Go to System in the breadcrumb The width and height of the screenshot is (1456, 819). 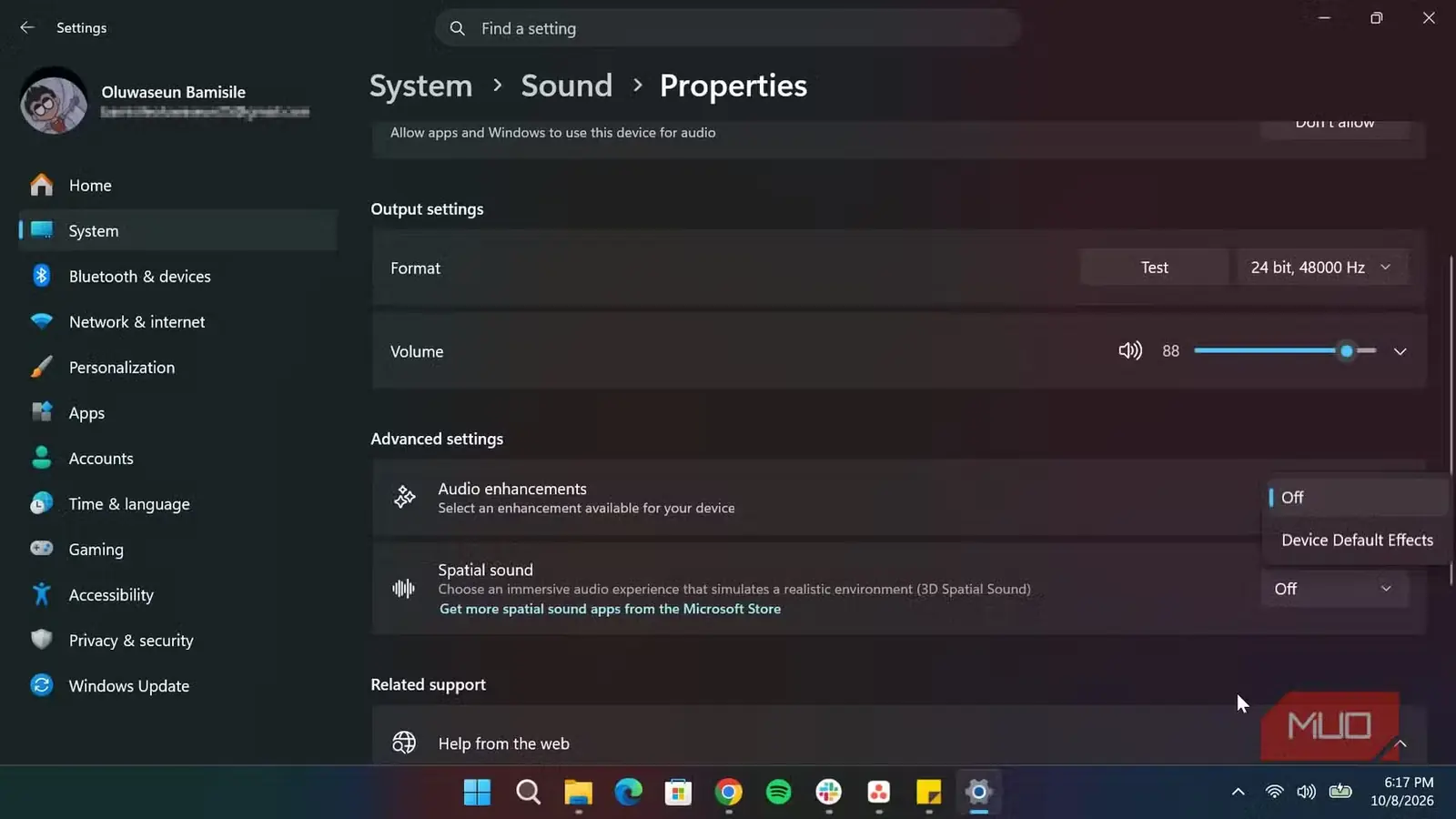tap(420, 86)
